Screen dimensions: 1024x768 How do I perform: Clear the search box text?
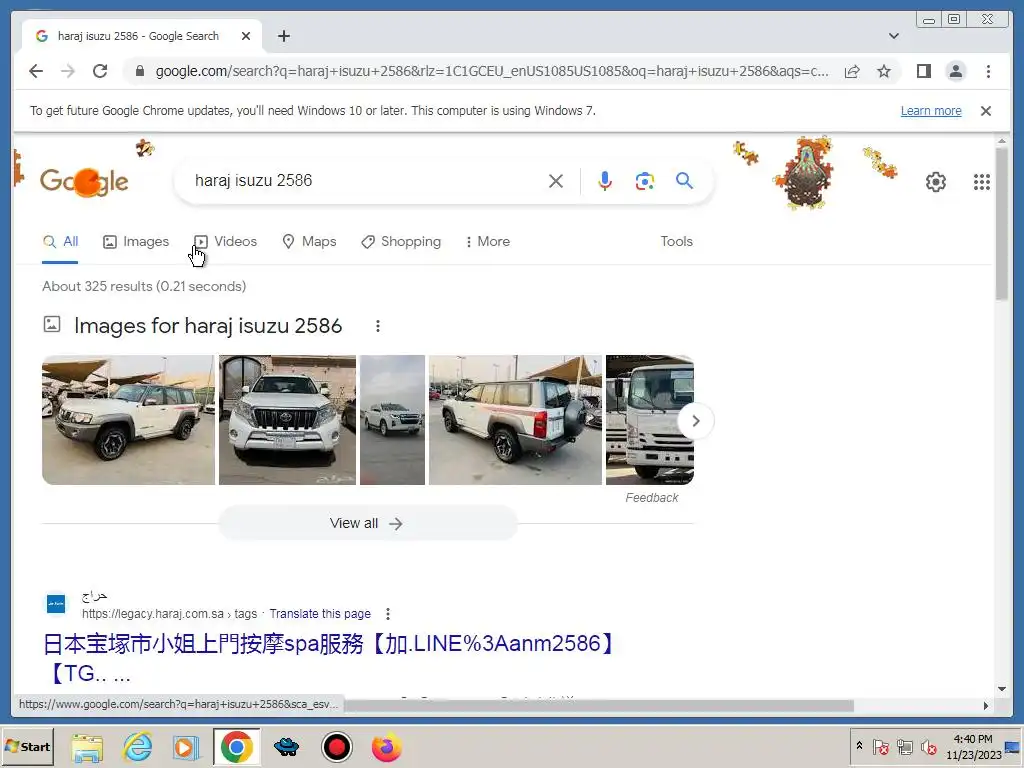coord(556,181)
